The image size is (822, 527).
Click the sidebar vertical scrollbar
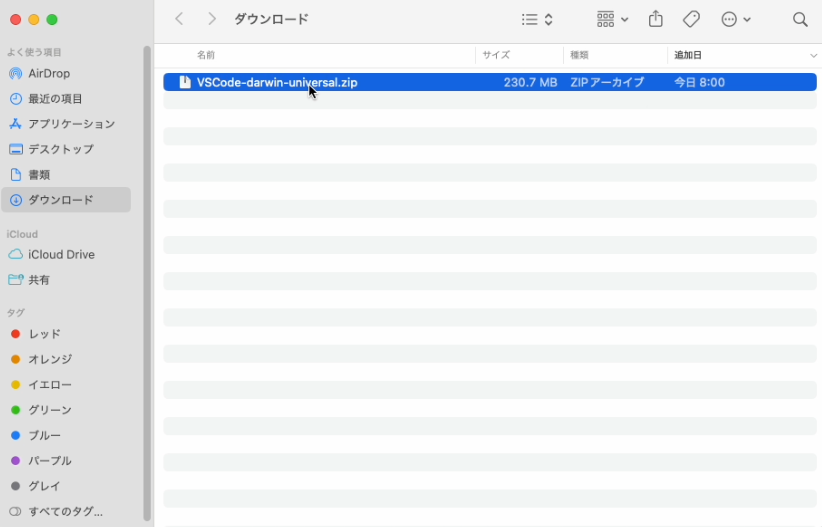click(x=147, y=283)
